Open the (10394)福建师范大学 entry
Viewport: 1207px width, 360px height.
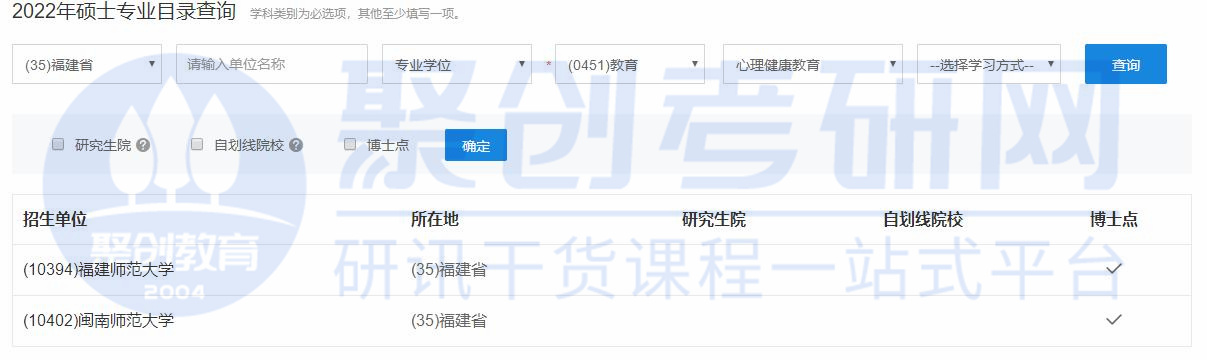coord(99,269)
